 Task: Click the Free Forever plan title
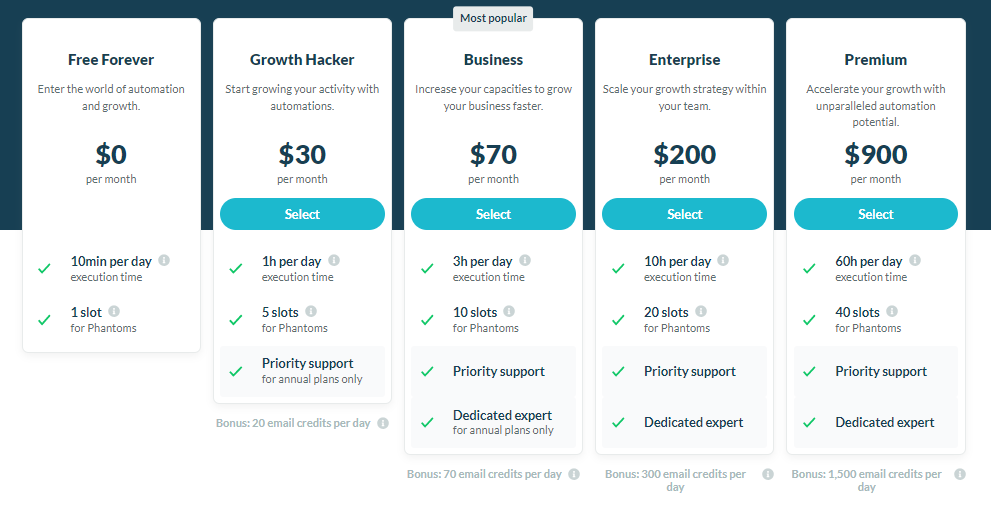pos(111,59)
